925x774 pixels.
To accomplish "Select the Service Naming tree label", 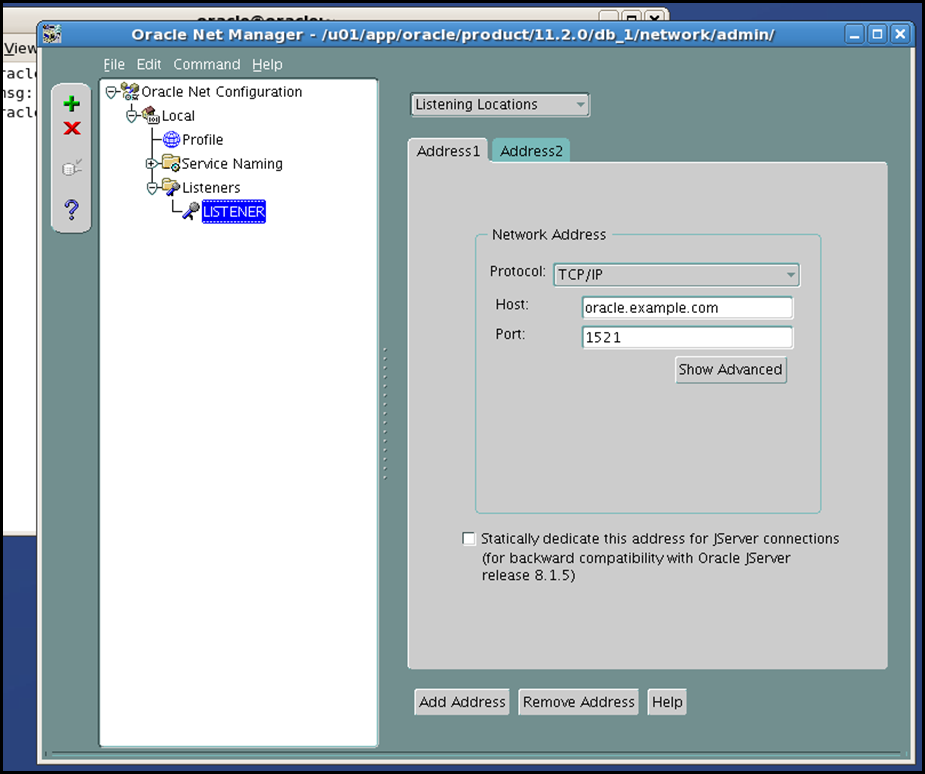I will tap(232, 163).
